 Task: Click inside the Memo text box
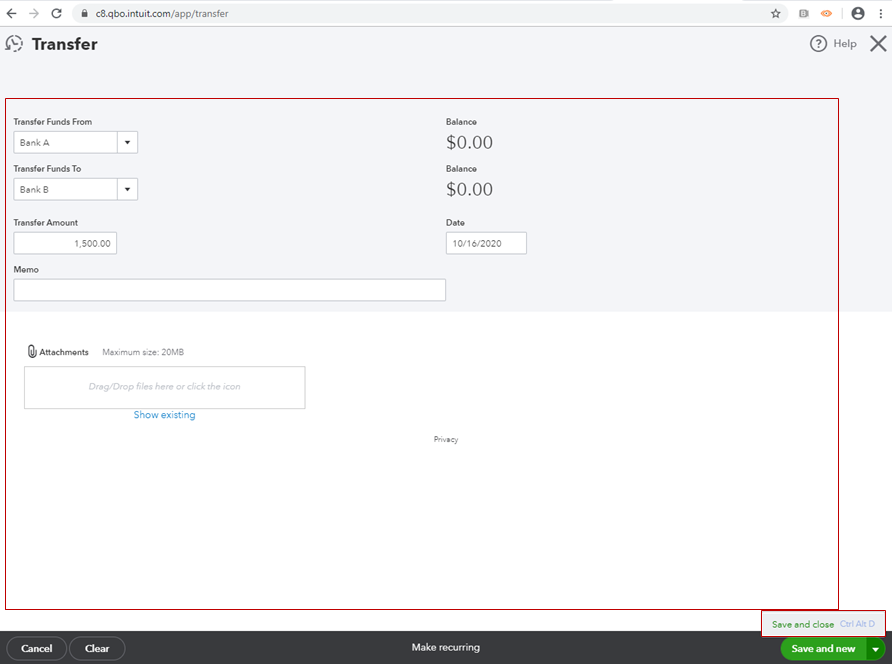point(229,290)
